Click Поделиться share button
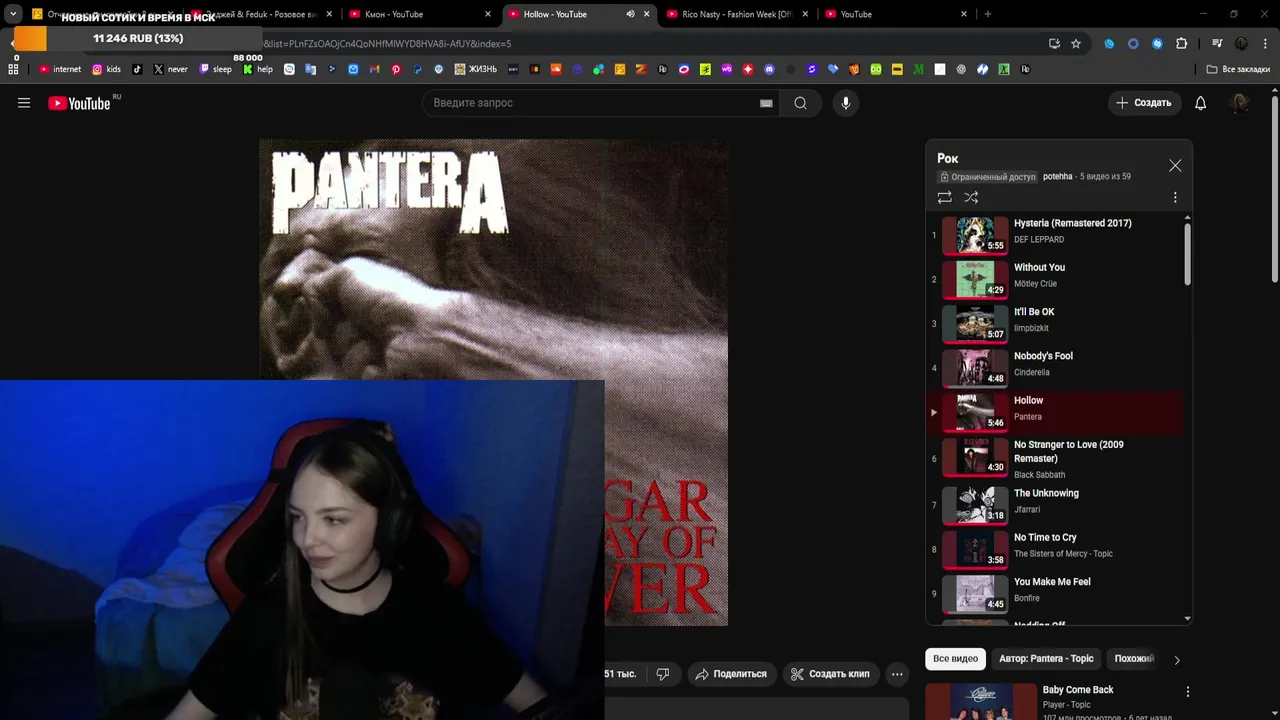Image resolution: width=1280 pixels, height=720 pixels. coord(731,674)
